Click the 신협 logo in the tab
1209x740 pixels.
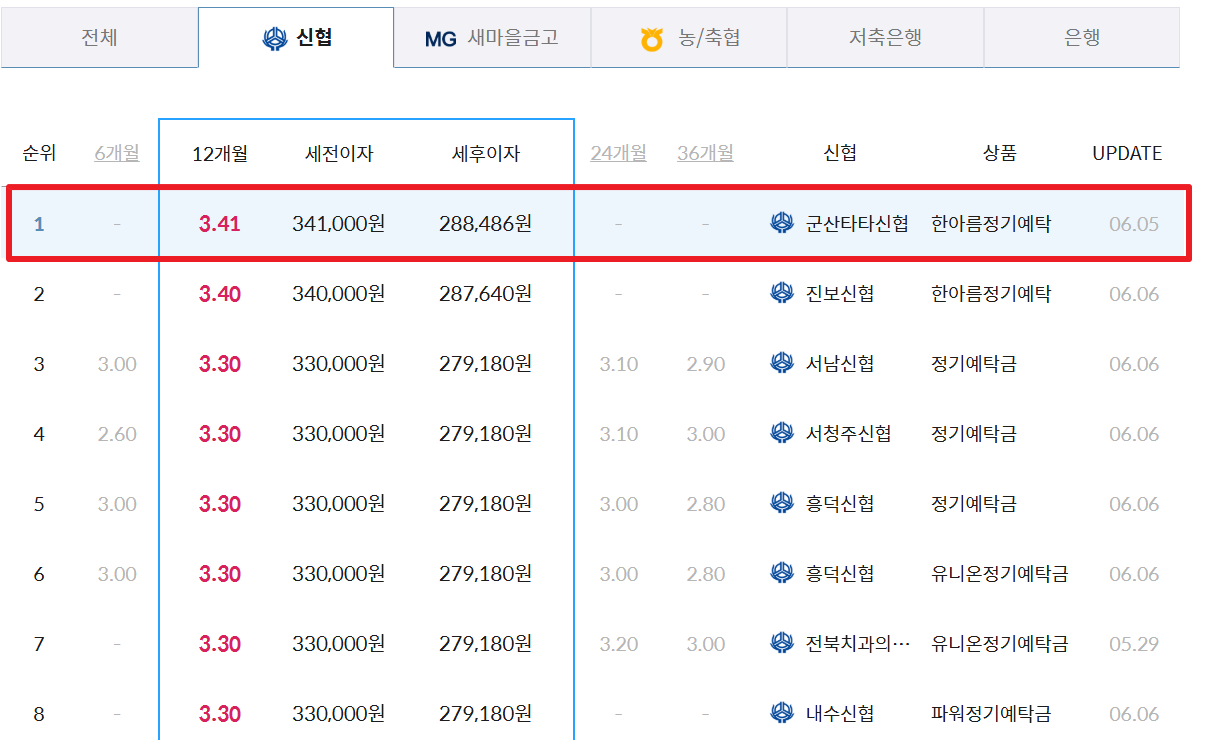[275, 39]
